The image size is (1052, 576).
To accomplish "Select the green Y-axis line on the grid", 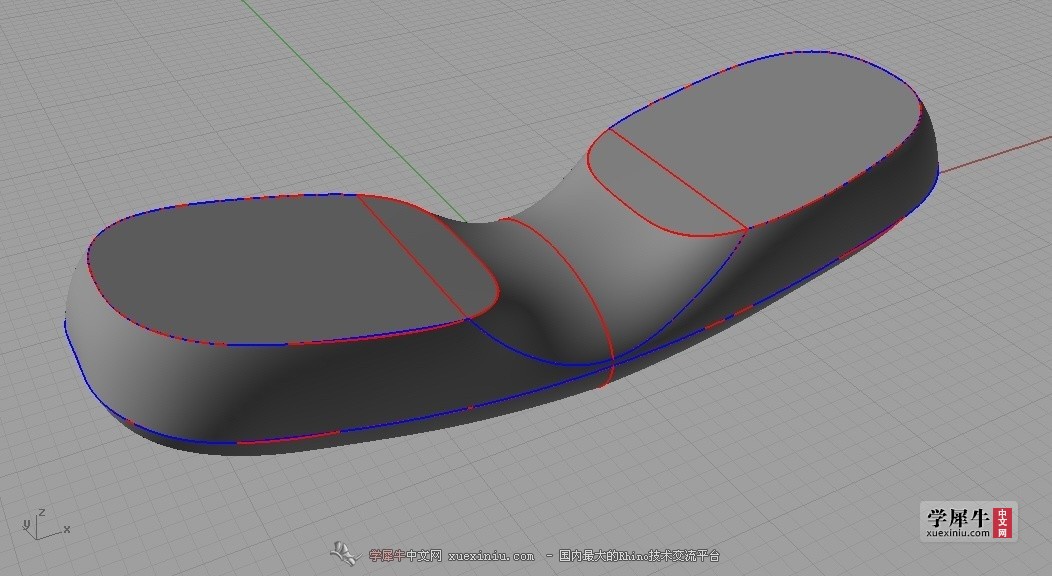I will pos(354,111).
